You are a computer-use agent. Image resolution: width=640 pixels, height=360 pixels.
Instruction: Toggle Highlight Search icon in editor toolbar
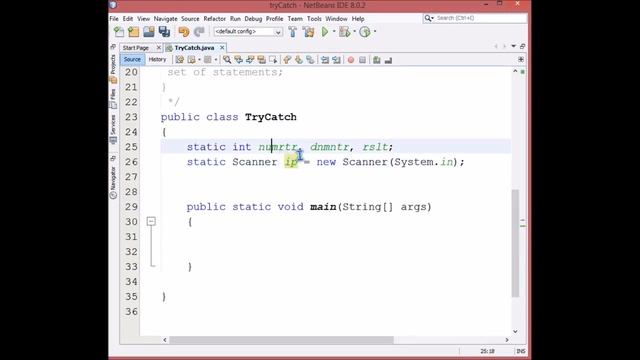261,60
